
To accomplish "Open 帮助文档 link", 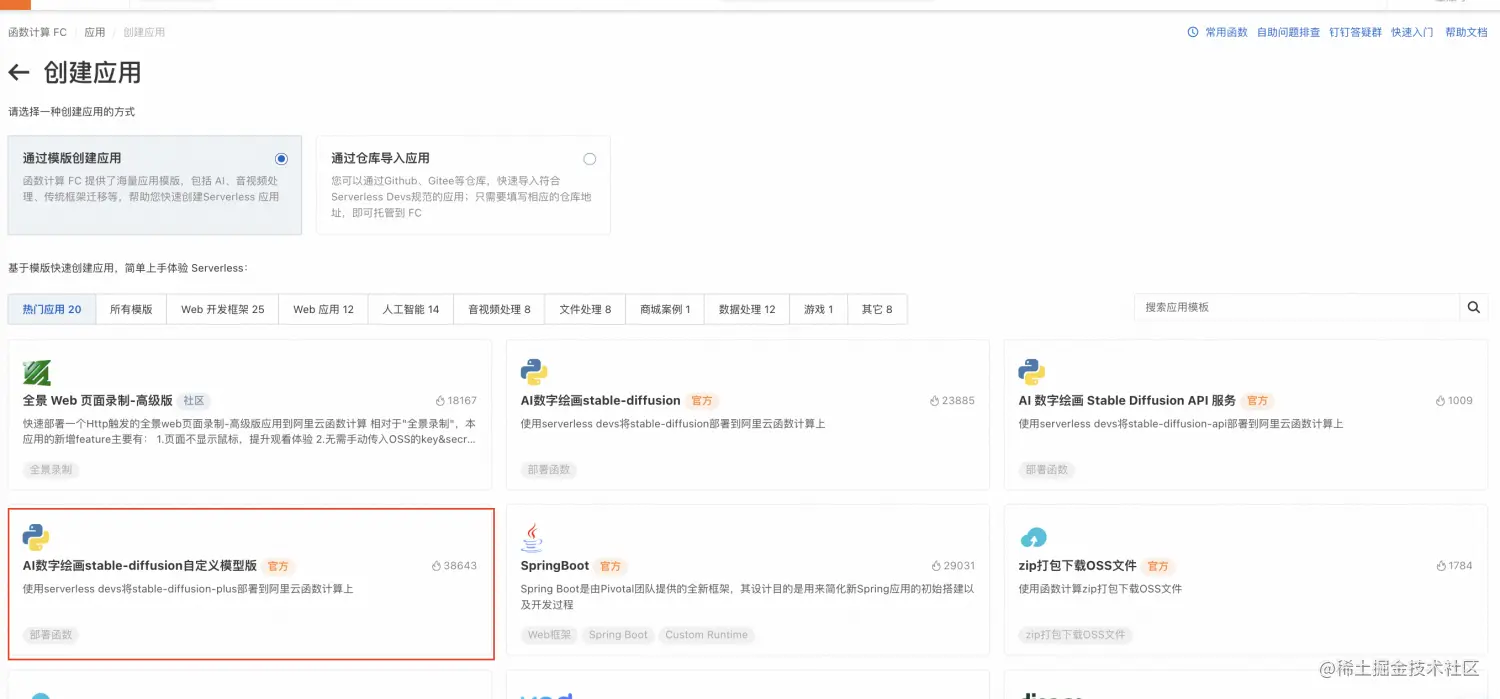I will 1466,32.
